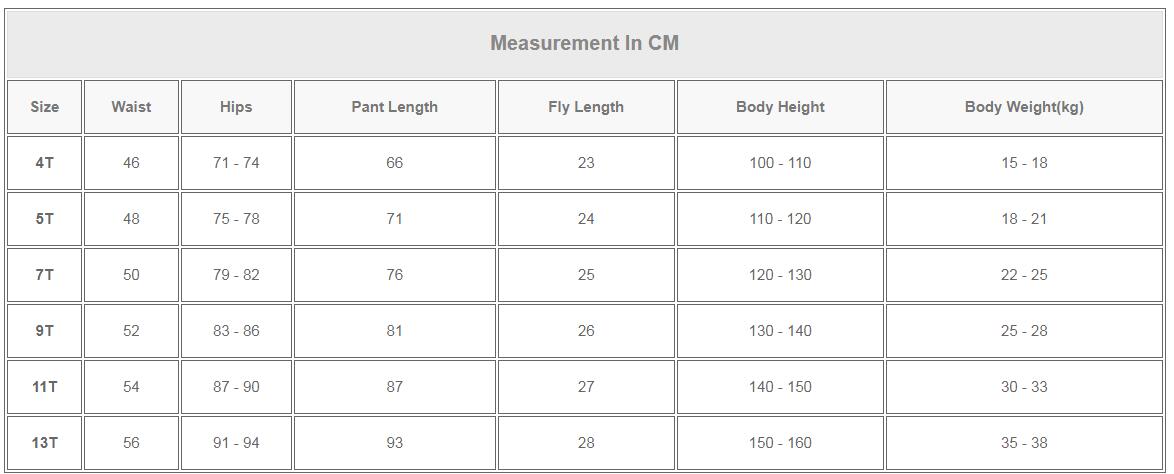Viewport: 1174px width, 474px height.
Task: Click the Waist column header
Action: tap(131, 107)
